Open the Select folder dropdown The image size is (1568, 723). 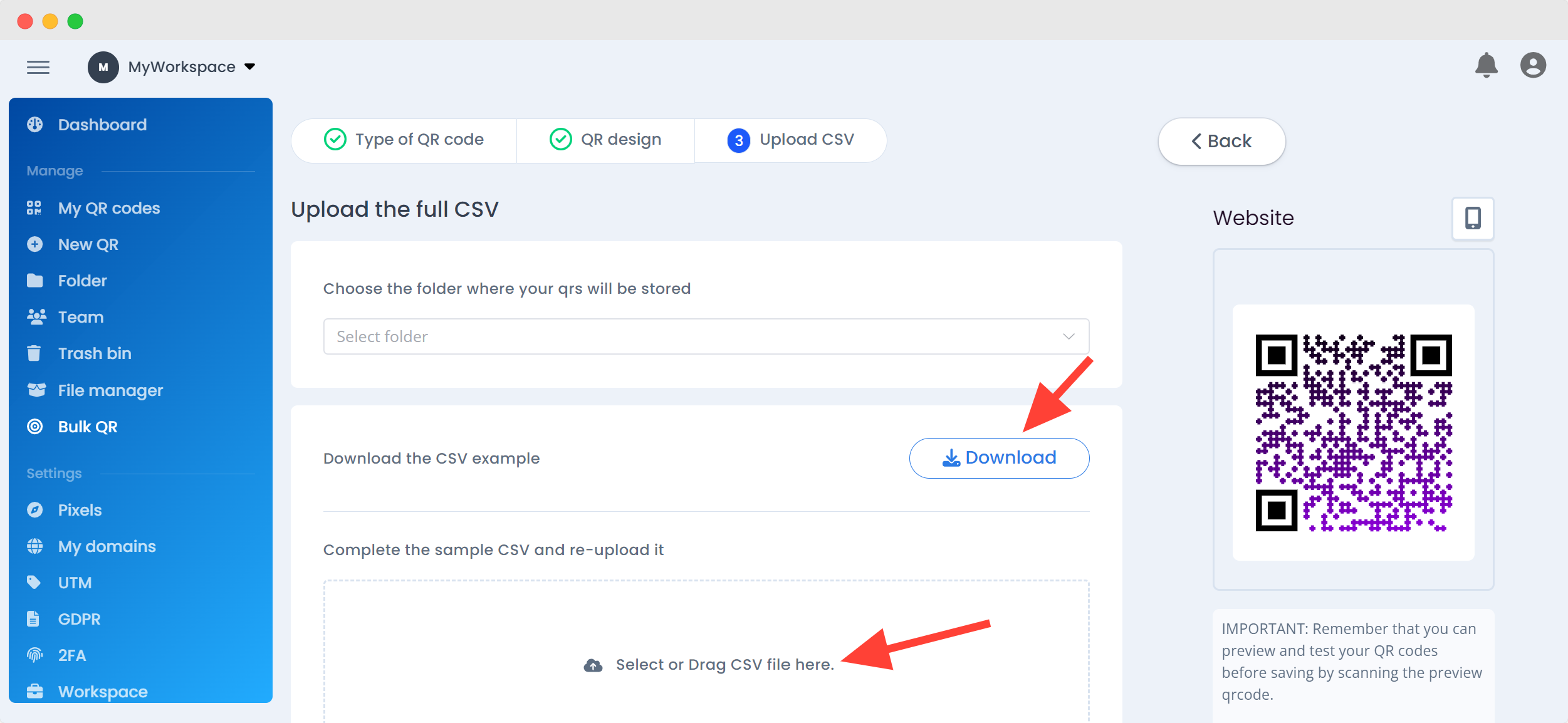coord(689,336)
